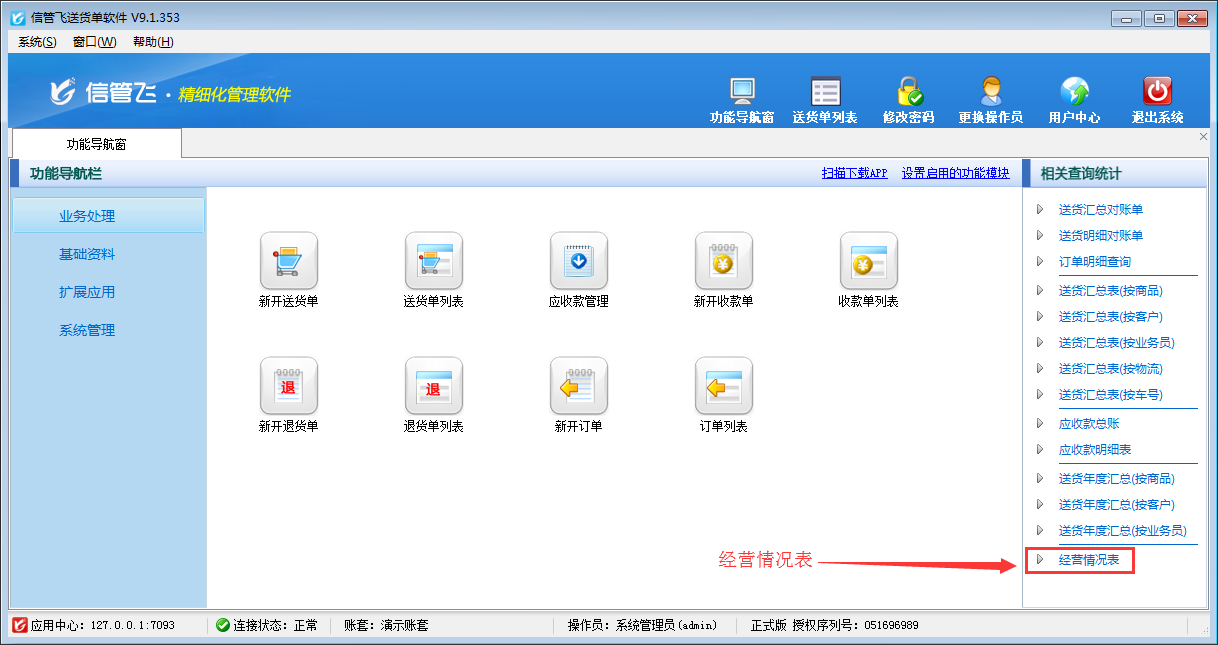Close the 功能导航窗 tab with the X
Viewport: 1218px width, 645px height.
point(1203,137)
